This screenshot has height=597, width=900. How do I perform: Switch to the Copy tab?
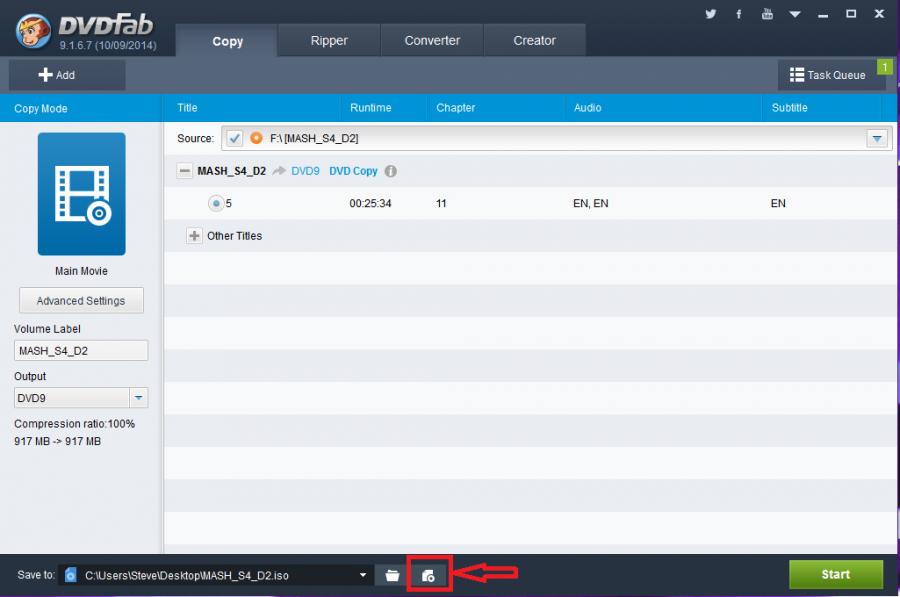point(227,41)
